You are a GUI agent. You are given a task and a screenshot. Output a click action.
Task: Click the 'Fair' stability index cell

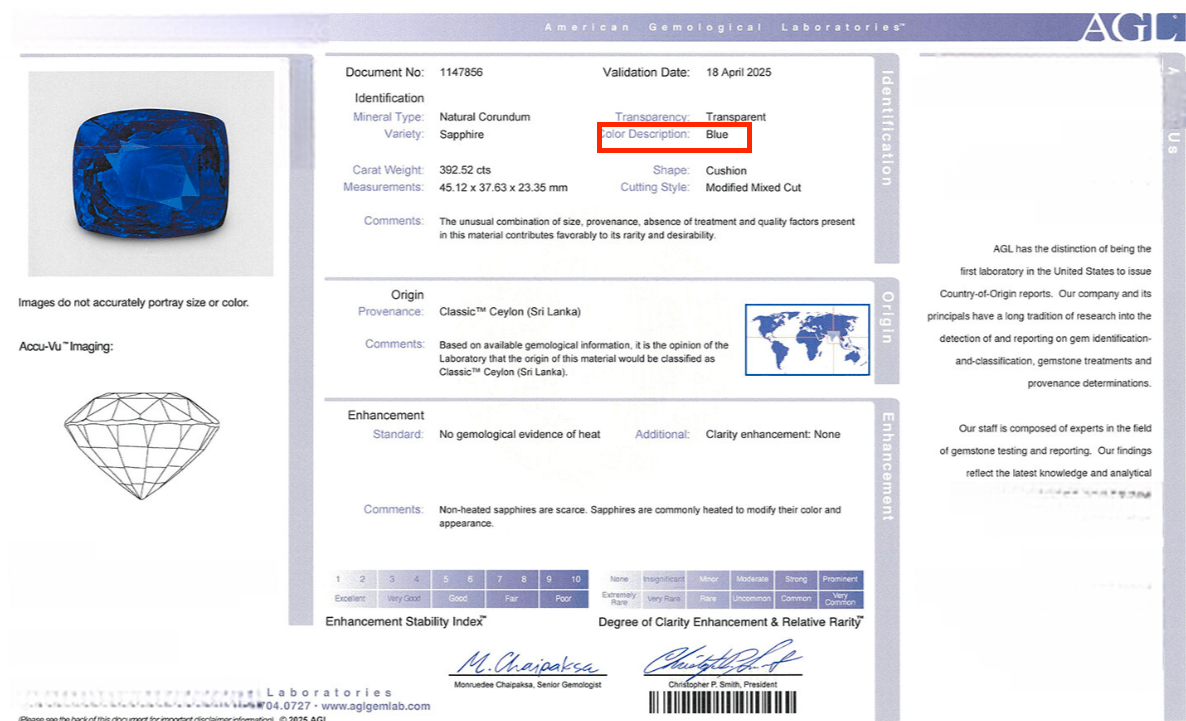tap(512, 599)
